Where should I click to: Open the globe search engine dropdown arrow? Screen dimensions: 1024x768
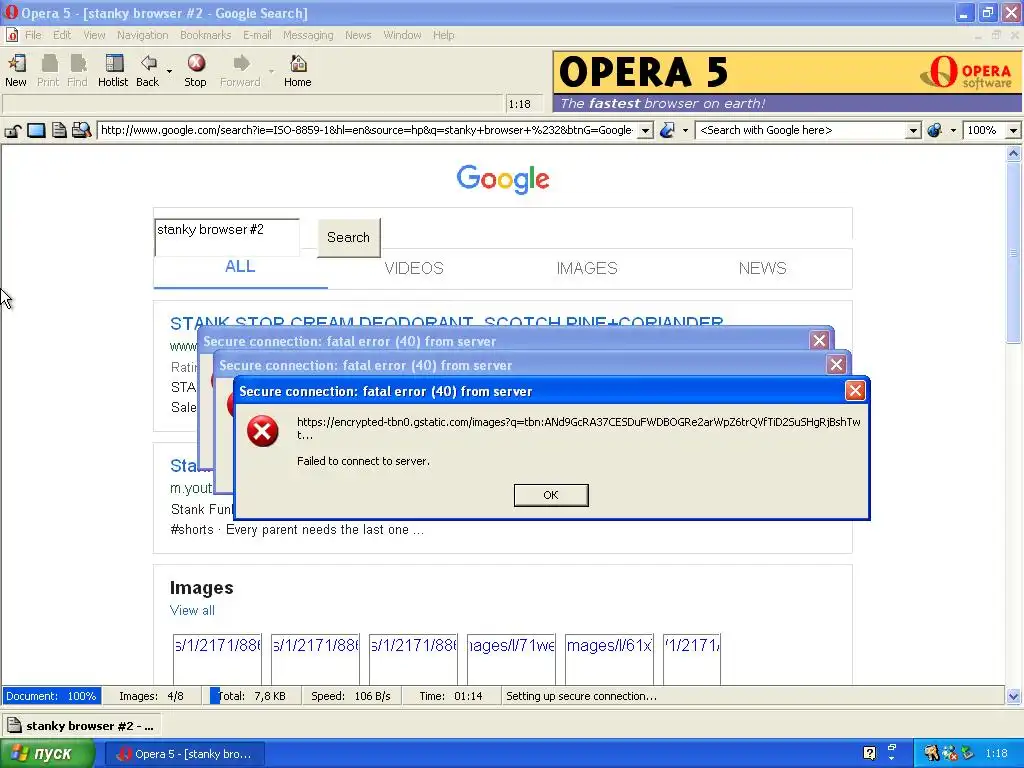click(953, 131)
